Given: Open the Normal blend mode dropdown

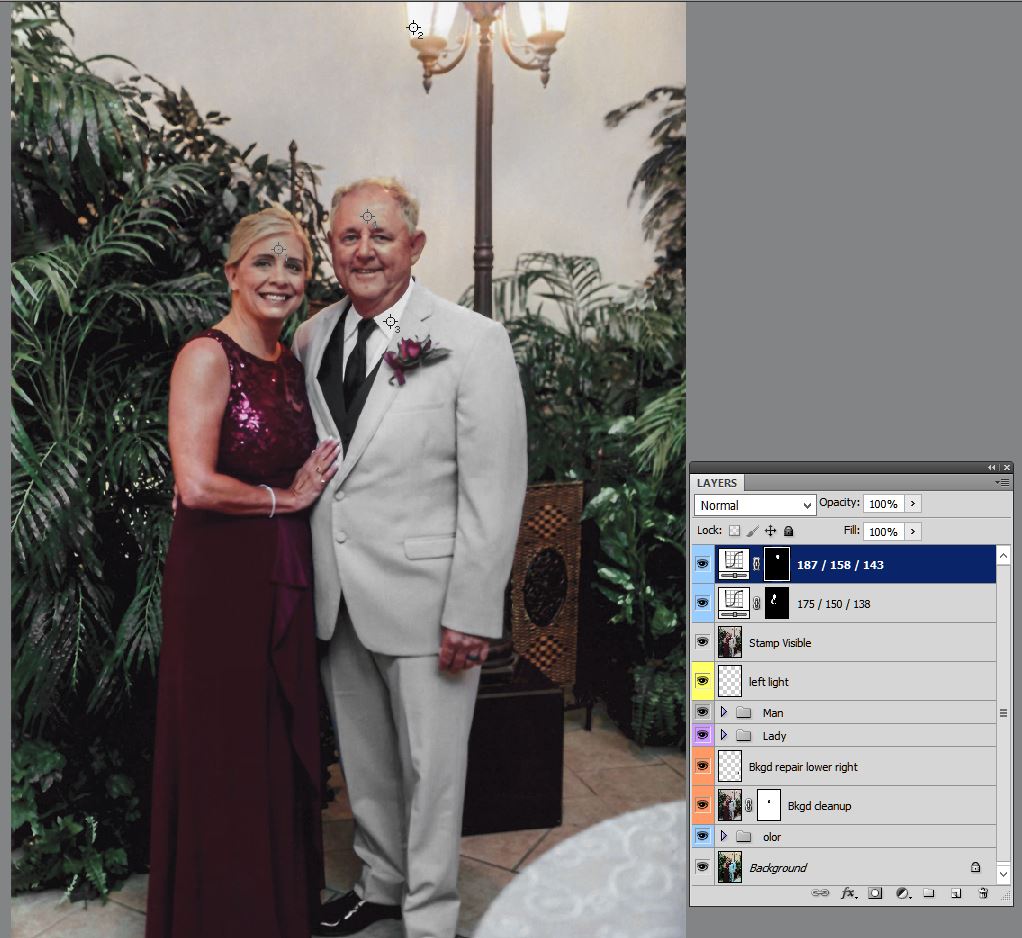Looking at the screenshot, I should (755, 505).
